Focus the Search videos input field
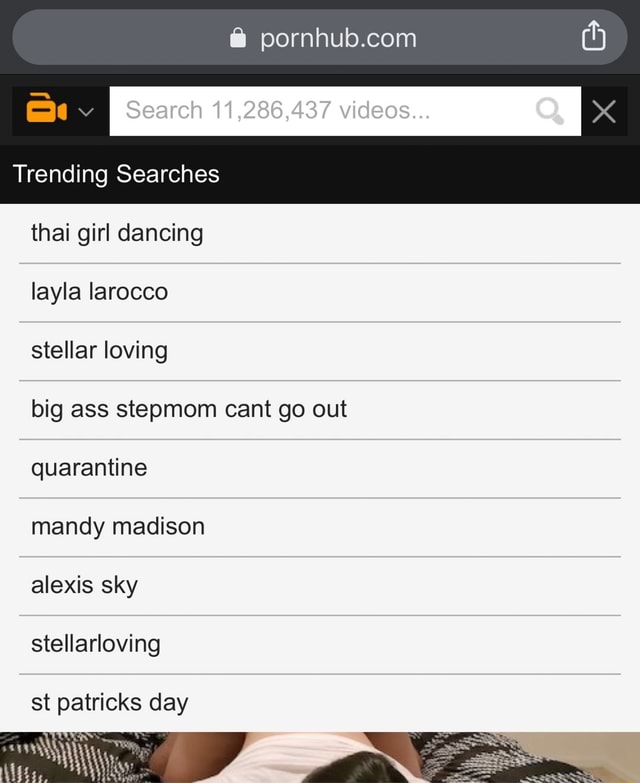The image size is (640, 783). [x=320, y=110]
